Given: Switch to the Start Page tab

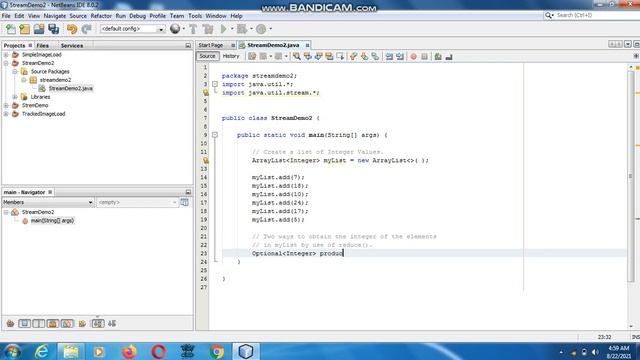Looking at the screenshot, I should point(211,45).
